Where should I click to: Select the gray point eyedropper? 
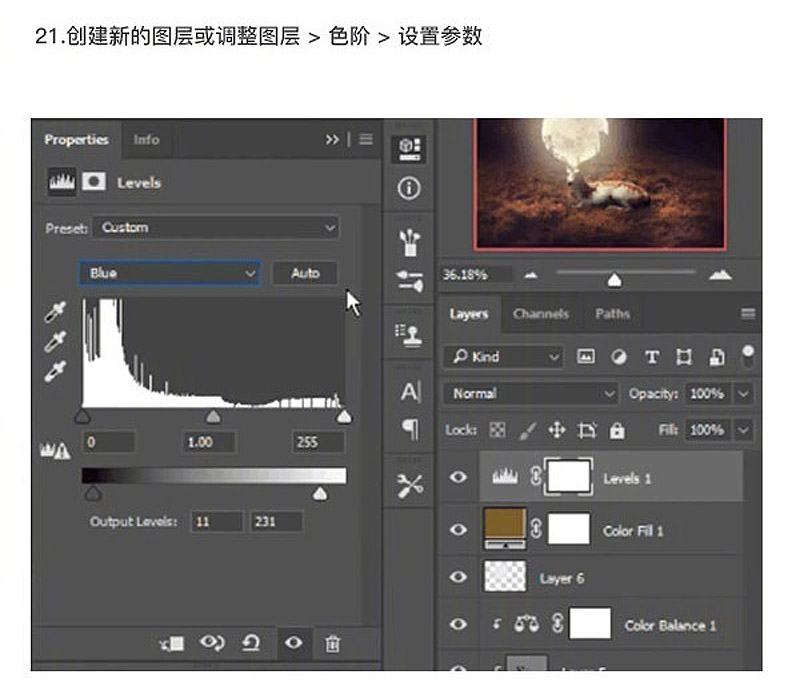[x=55, y=342]
